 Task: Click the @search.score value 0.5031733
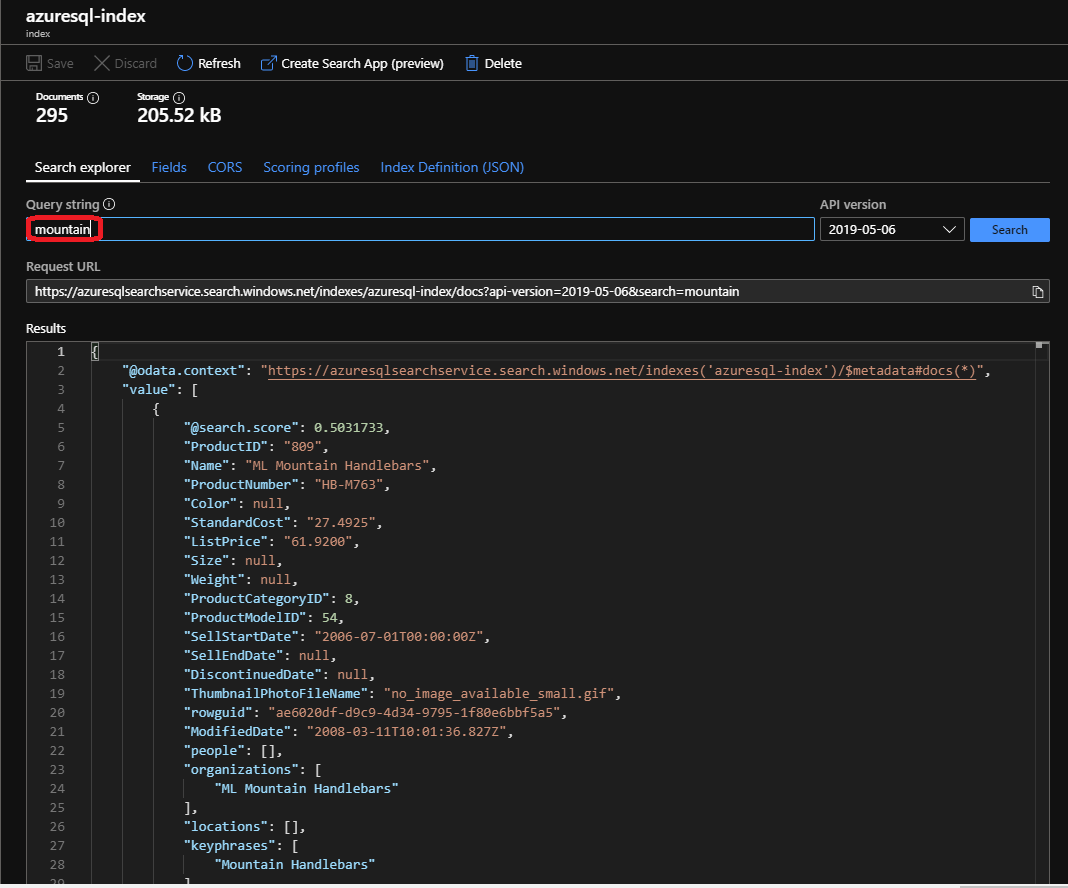(349, 428)
